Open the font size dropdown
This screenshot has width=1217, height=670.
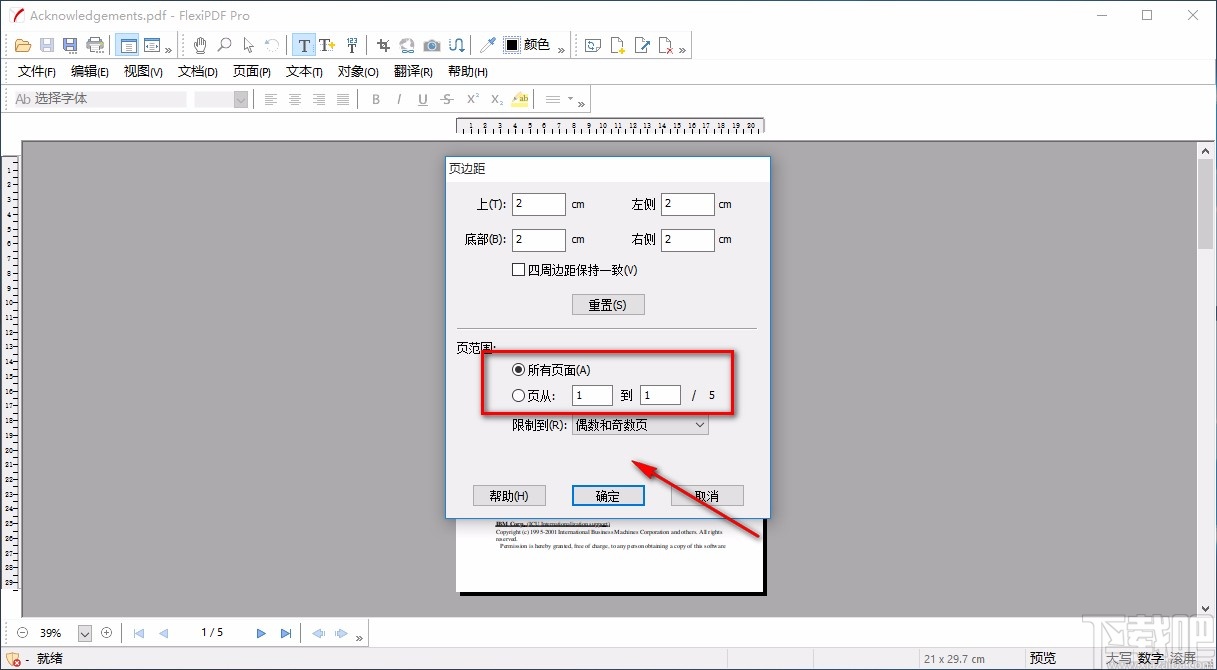click(x=240, y=99)
